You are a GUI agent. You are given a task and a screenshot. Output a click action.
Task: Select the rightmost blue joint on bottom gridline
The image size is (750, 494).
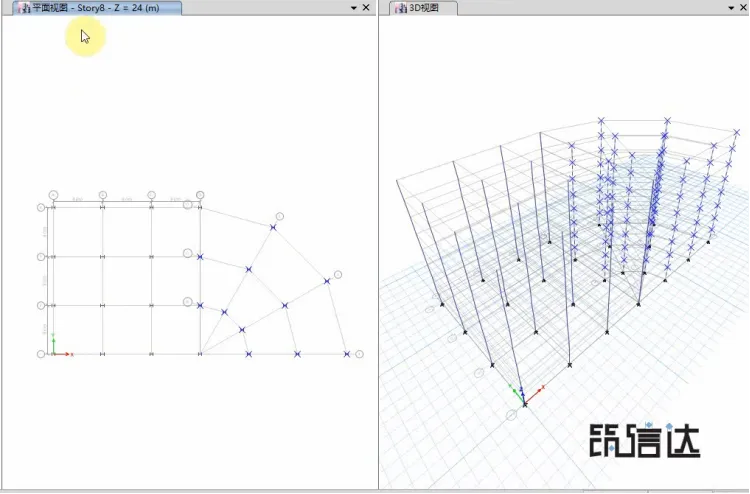pyautogui.click(x=347, y=354)
